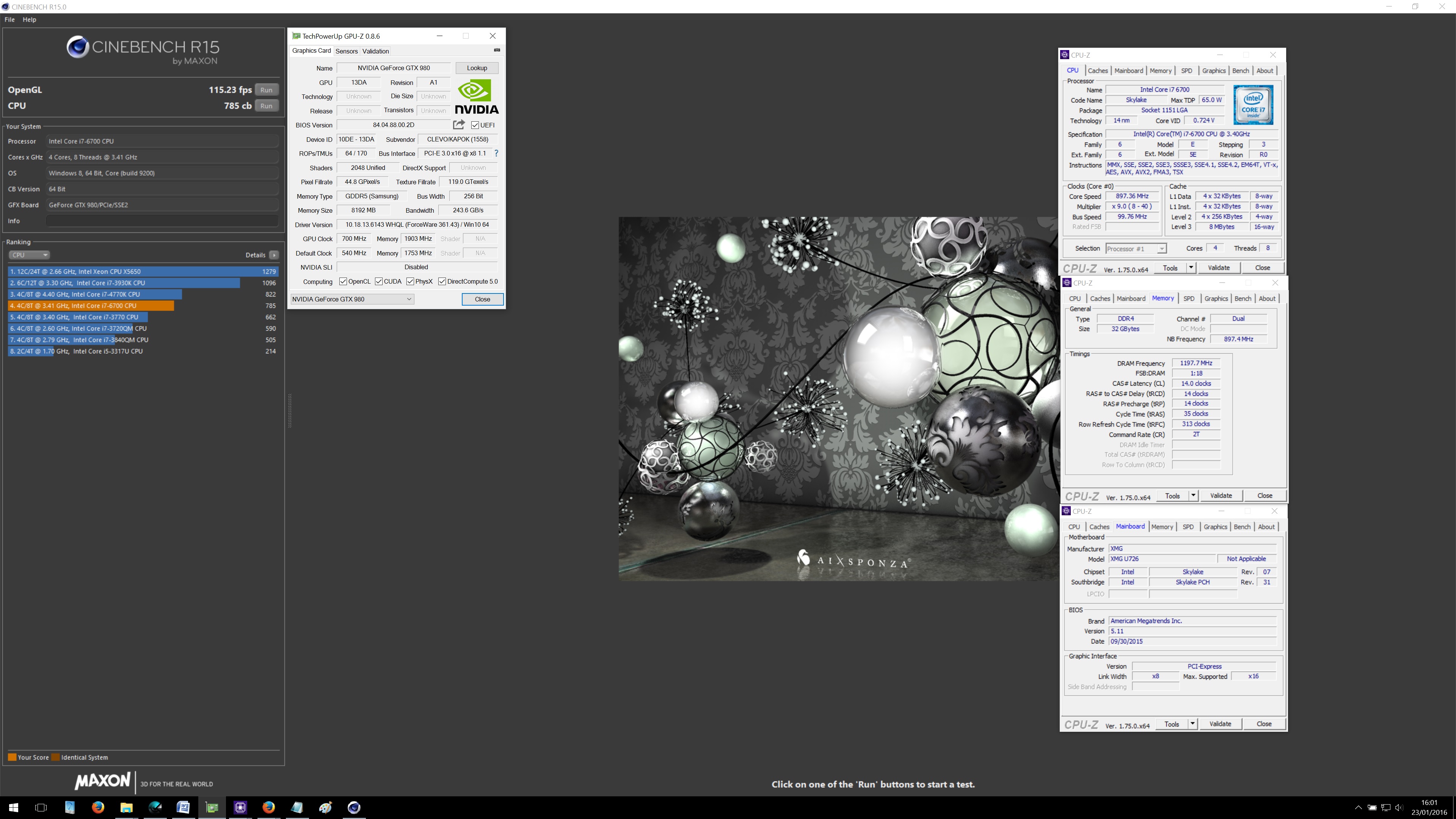
Task: Open the Windows Start menu
Action: 14,807
